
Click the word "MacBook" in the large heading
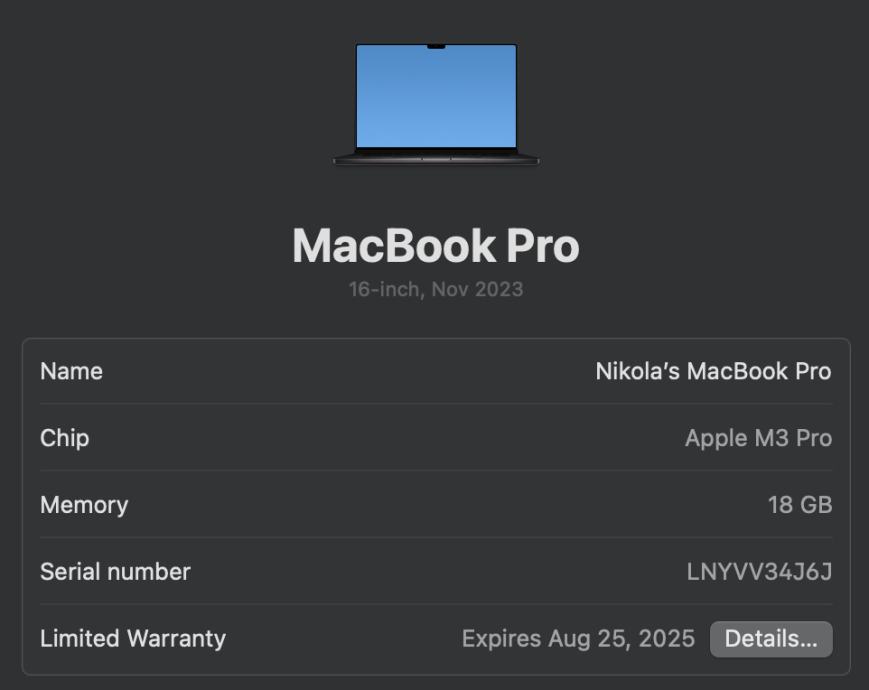pos(393,246)
